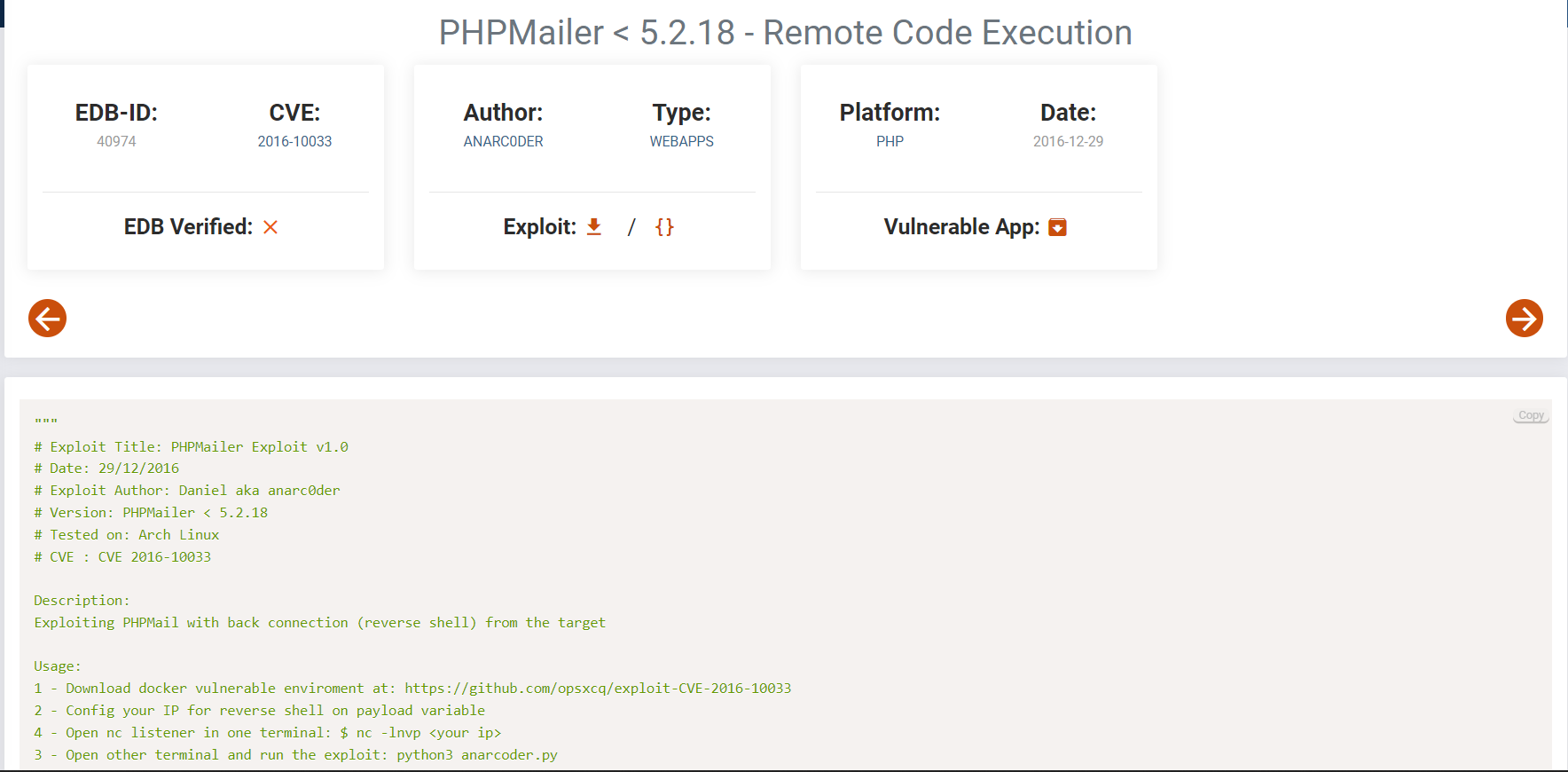
Task: Click code line '# Version: PHPMailer < 5.2.18'
Action: 151,513
